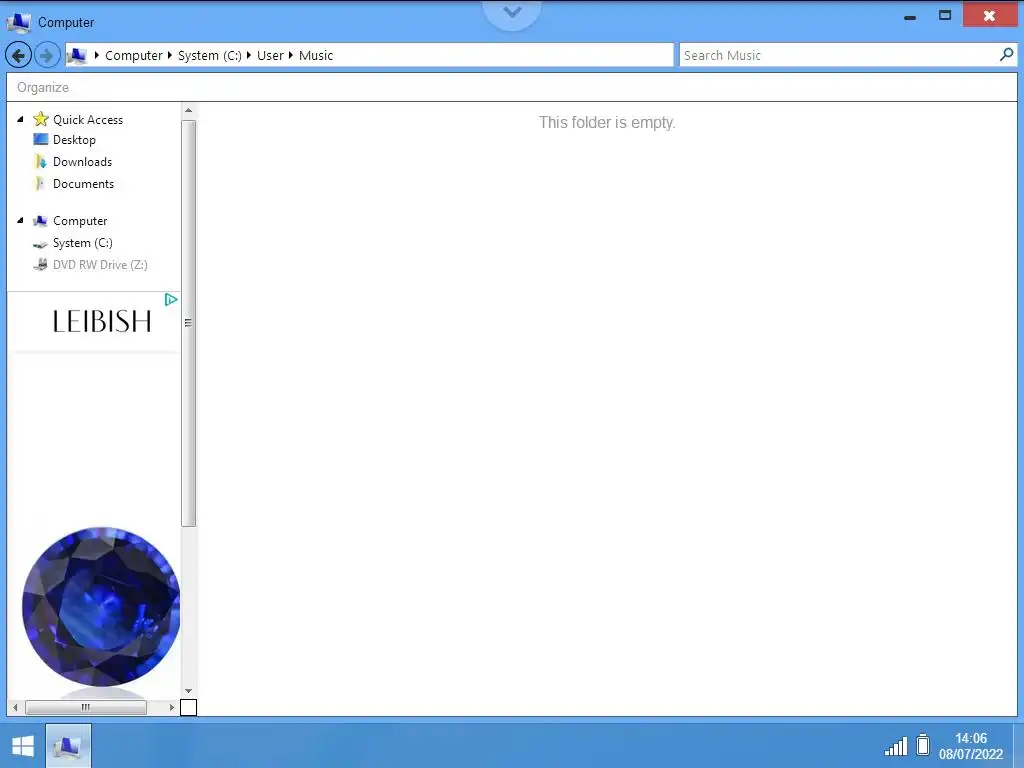This screenshot has width=1024, height=768.
Task: Click the Quick Access label
Action: (88, 120)
